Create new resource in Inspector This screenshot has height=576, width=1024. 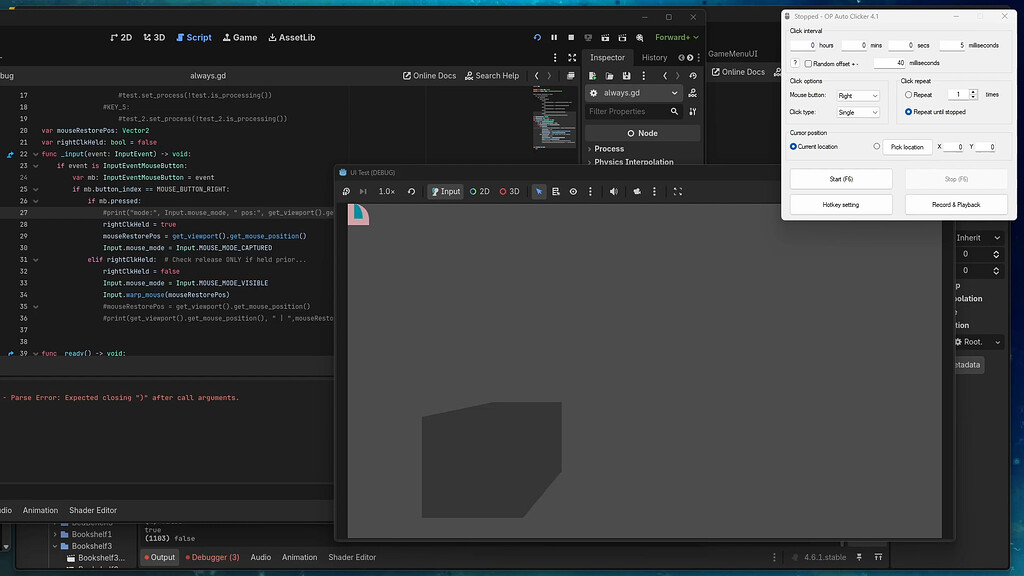click(592, 76)
